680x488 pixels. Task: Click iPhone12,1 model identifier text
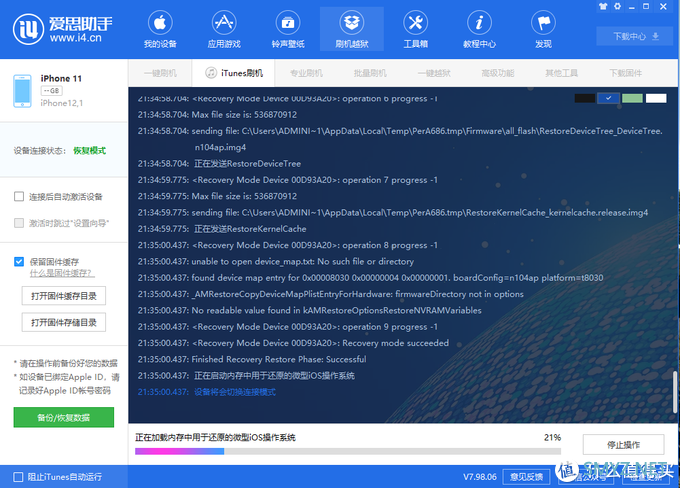pos(62,103)
